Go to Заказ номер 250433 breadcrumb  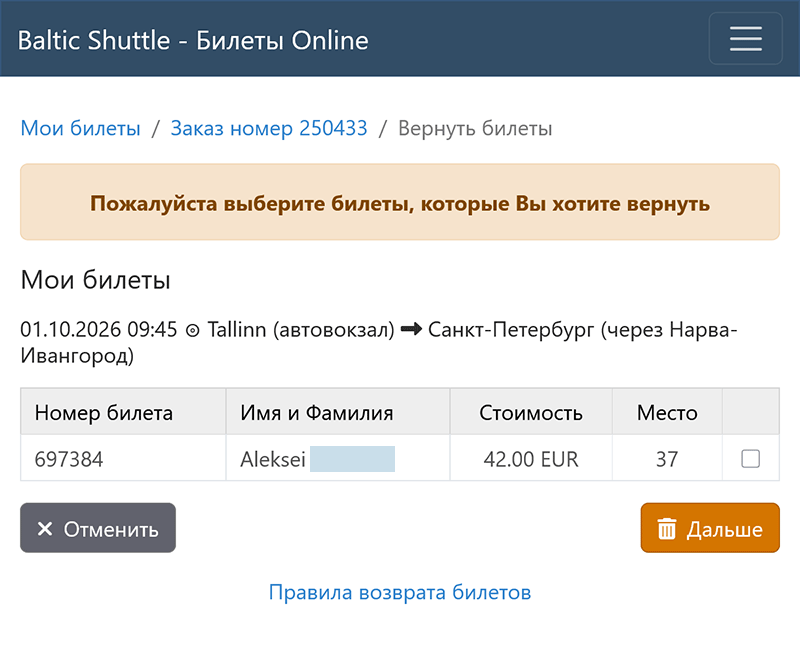pyautogui.click(x=269, y=128)
